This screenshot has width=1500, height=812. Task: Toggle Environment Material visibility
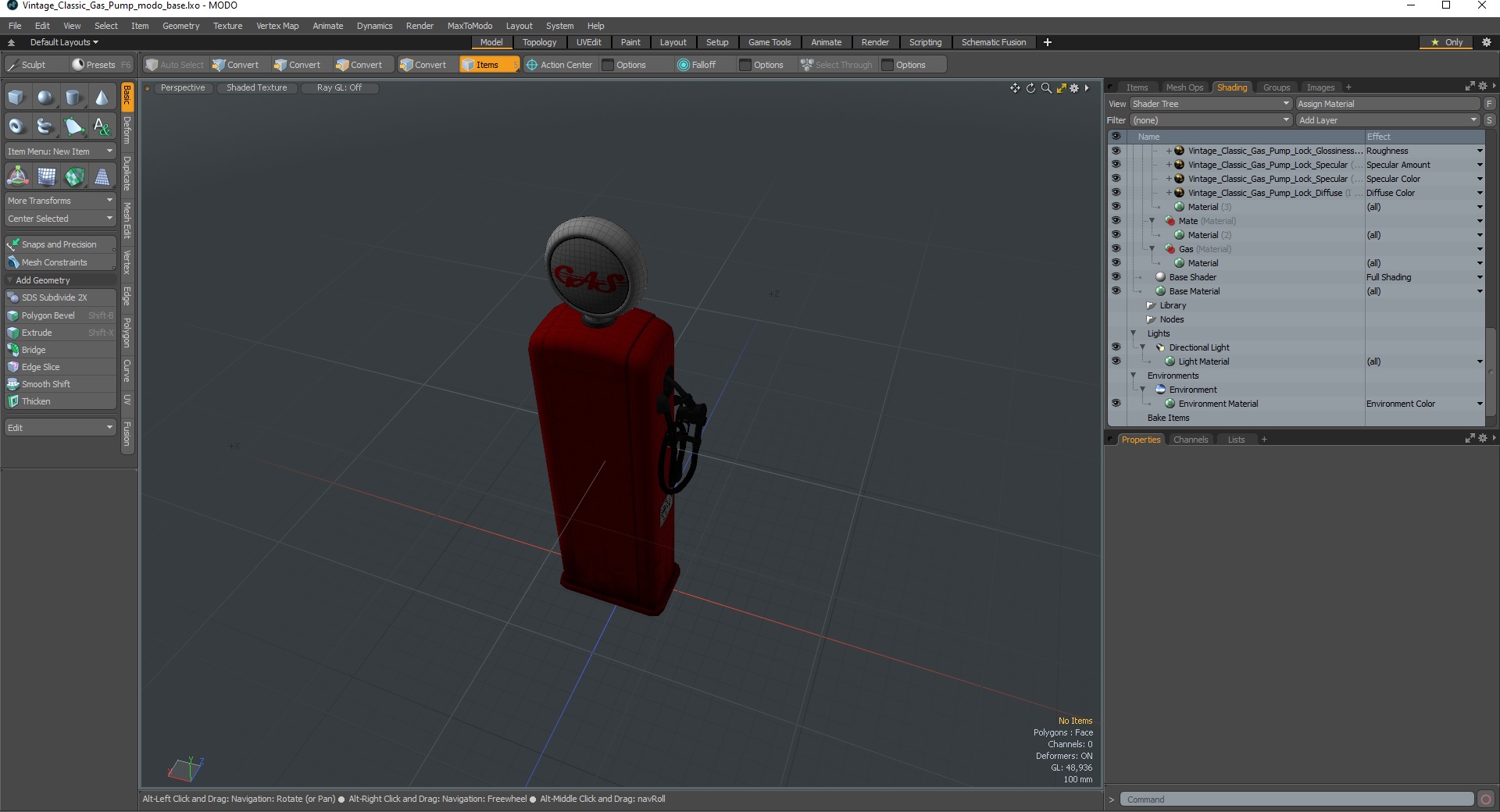pos(1116,404)
